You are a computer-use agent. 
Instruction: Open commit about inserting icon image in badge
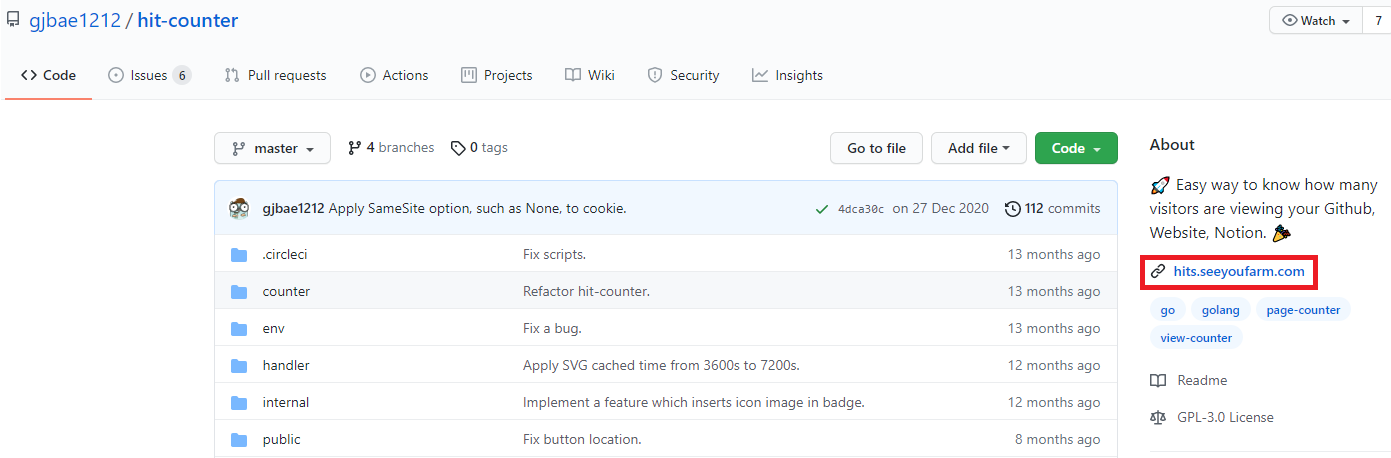tap(693, 402)
